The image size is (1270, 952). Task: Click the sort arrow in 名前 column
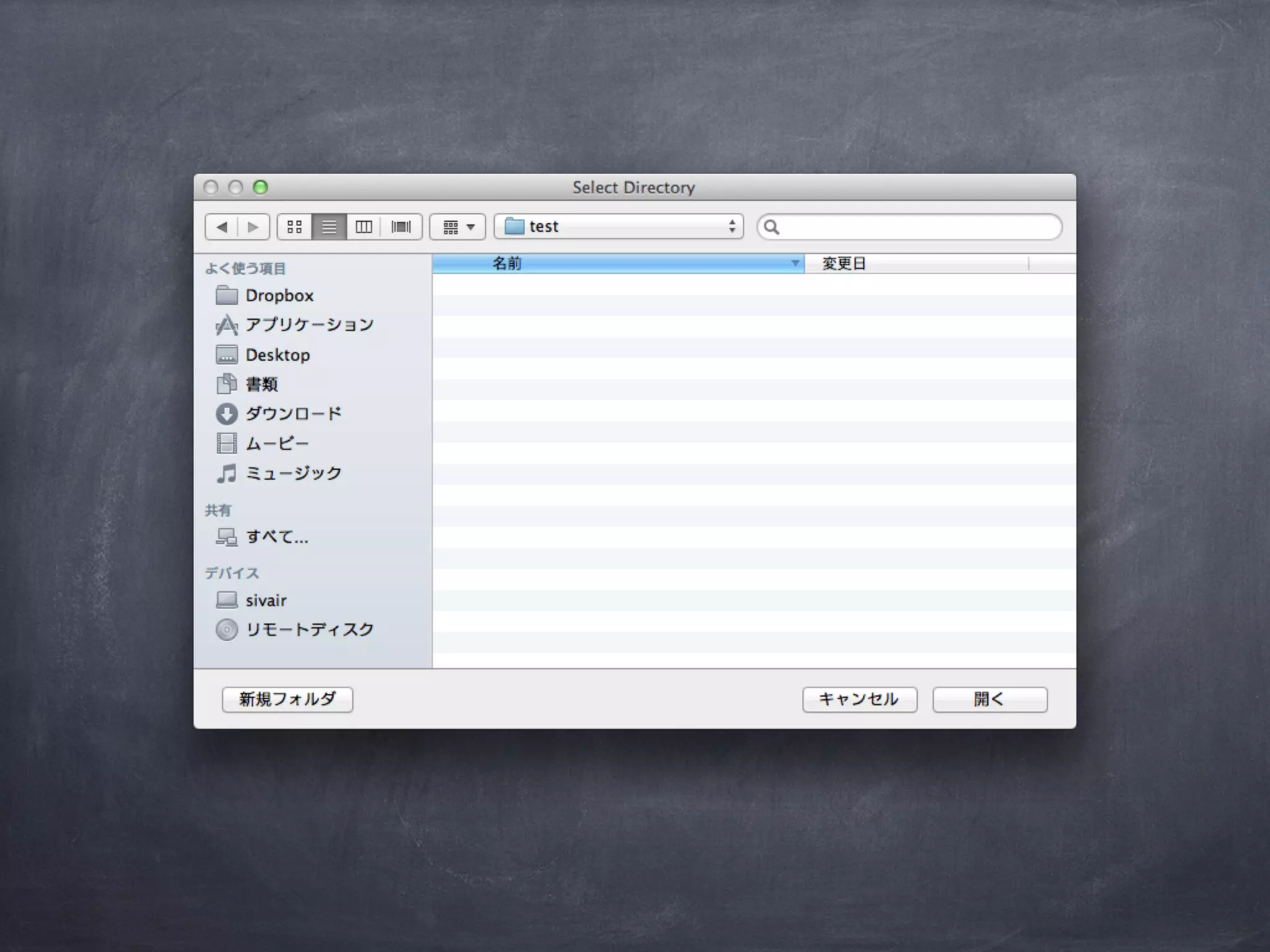click(794, 263)
